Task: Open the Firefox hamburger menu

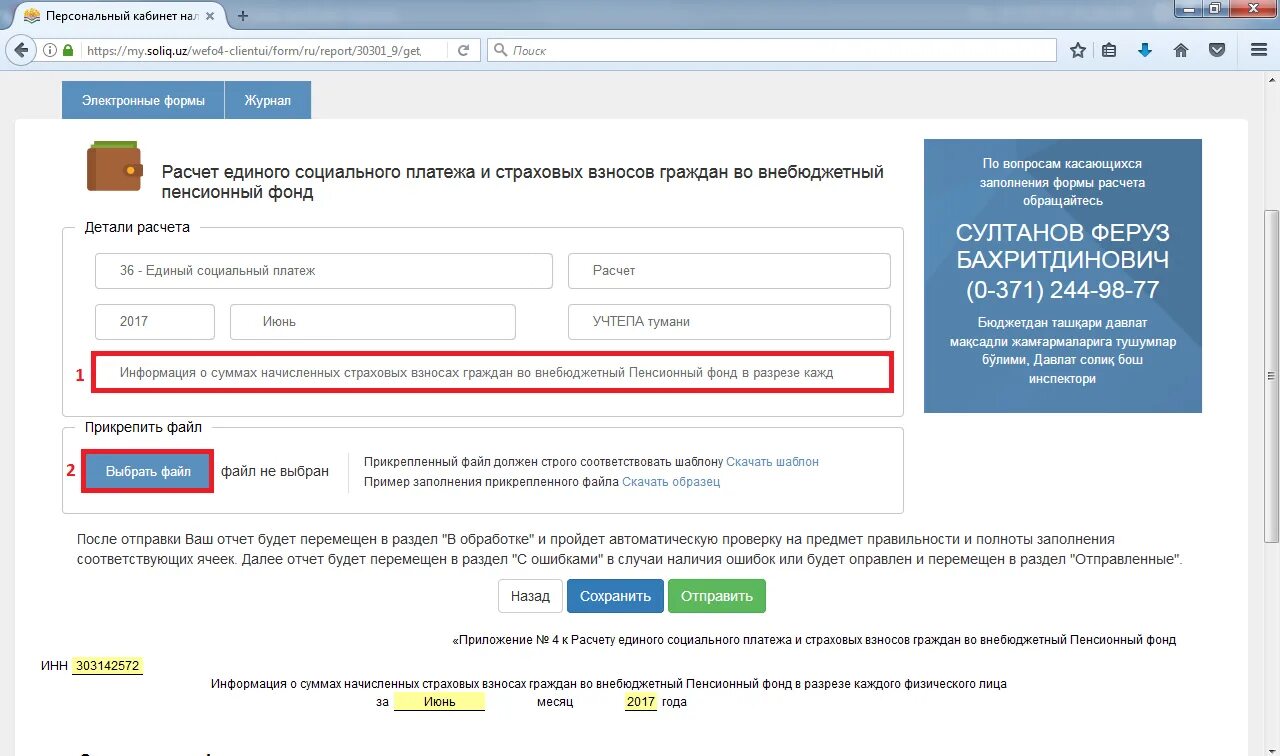Action: [x=1258, y=49]
